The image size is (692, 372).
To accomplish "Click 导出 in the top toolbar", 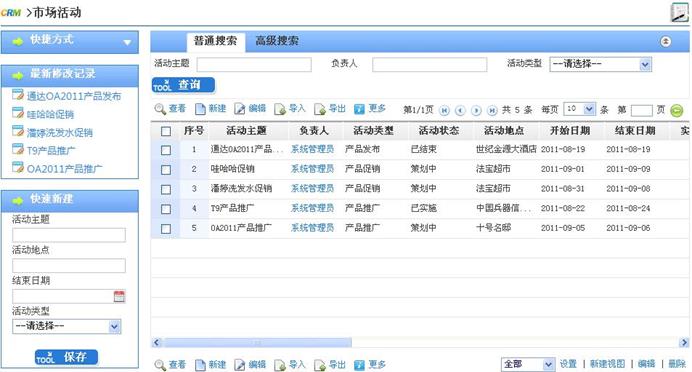I will pyautogui.click(x=330, y=109).
